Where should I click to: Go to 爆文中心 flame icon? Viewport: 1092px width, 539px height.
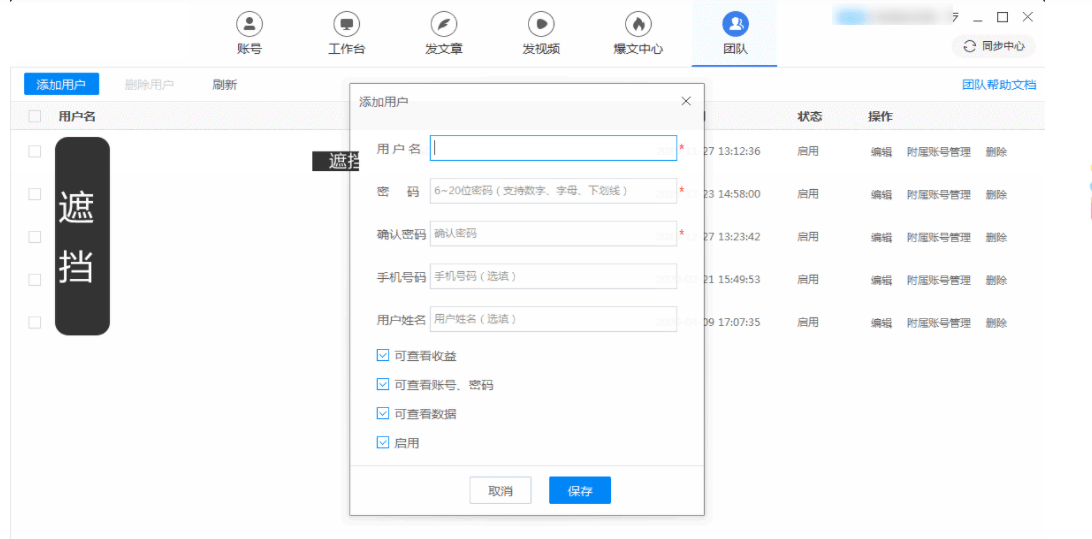637,24
